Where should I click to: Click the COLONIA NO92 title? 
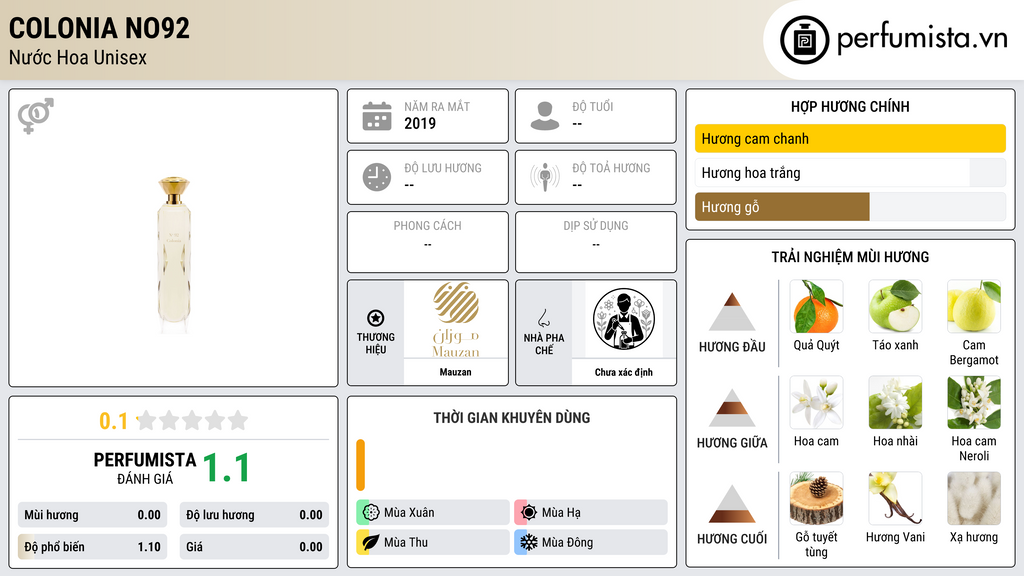pos(99,28)
